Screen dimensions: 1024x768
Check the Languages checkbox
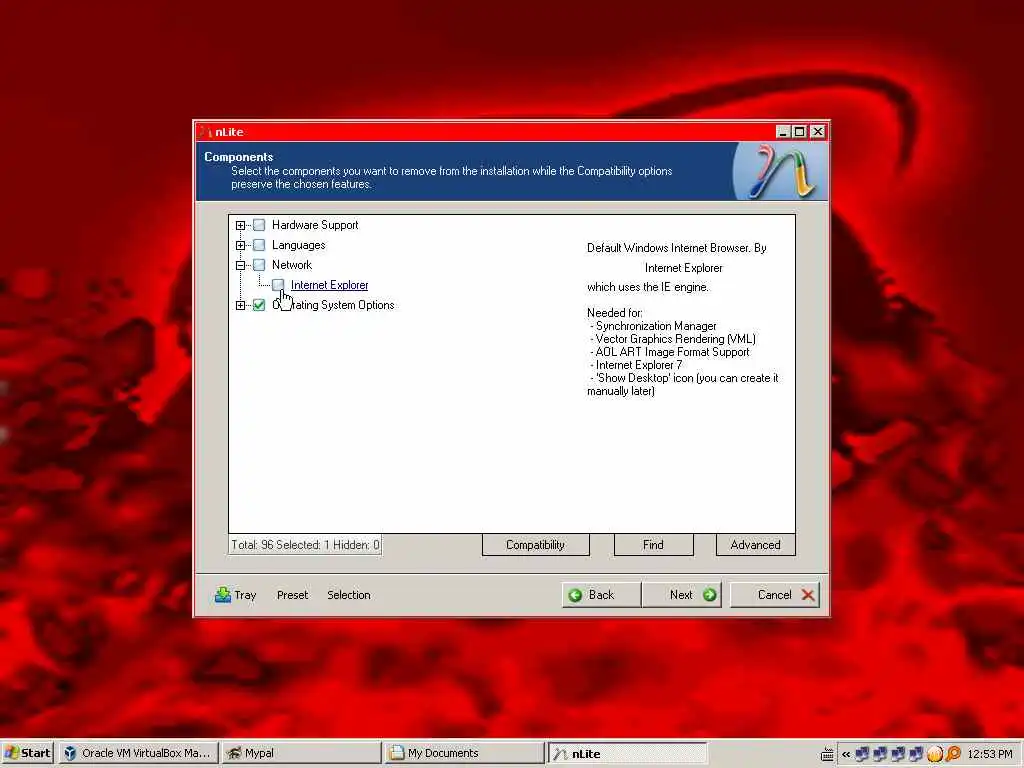pyautogui.click(x=259, y=246)
